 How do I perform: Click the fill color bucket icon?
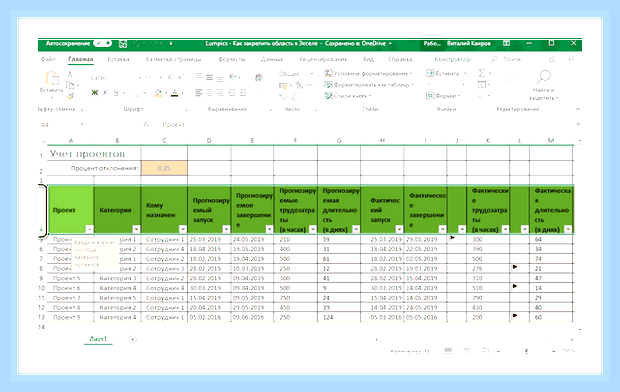[158, 93]
